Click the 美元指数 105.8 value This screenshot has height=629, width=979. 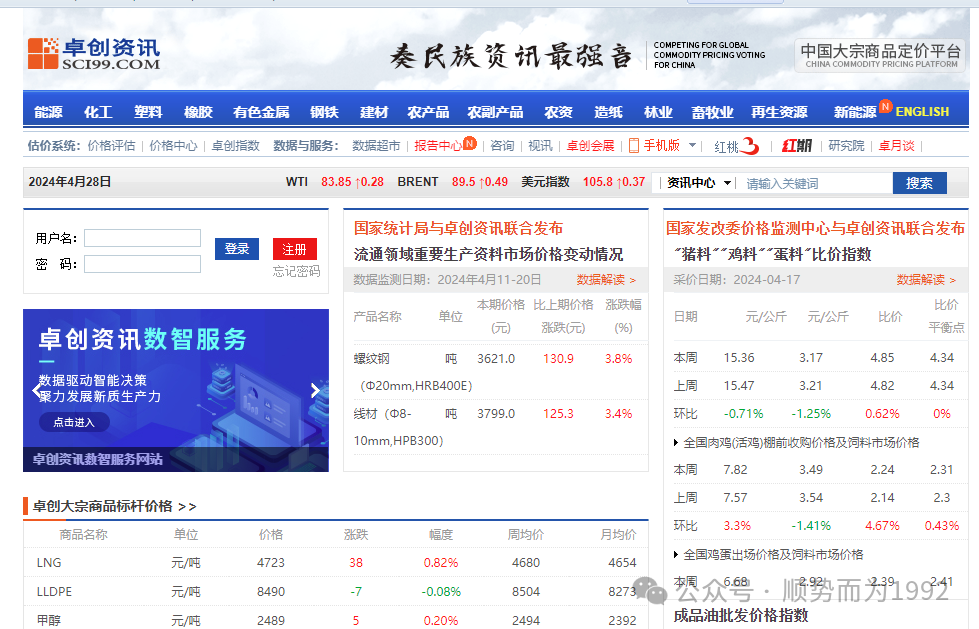(x=598, y=182)
